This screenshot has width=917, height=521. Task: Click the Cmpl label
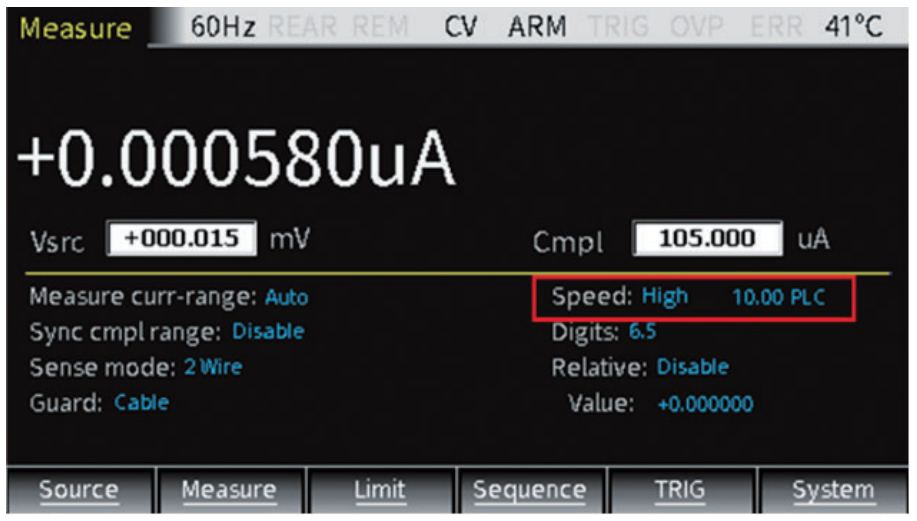567,242
